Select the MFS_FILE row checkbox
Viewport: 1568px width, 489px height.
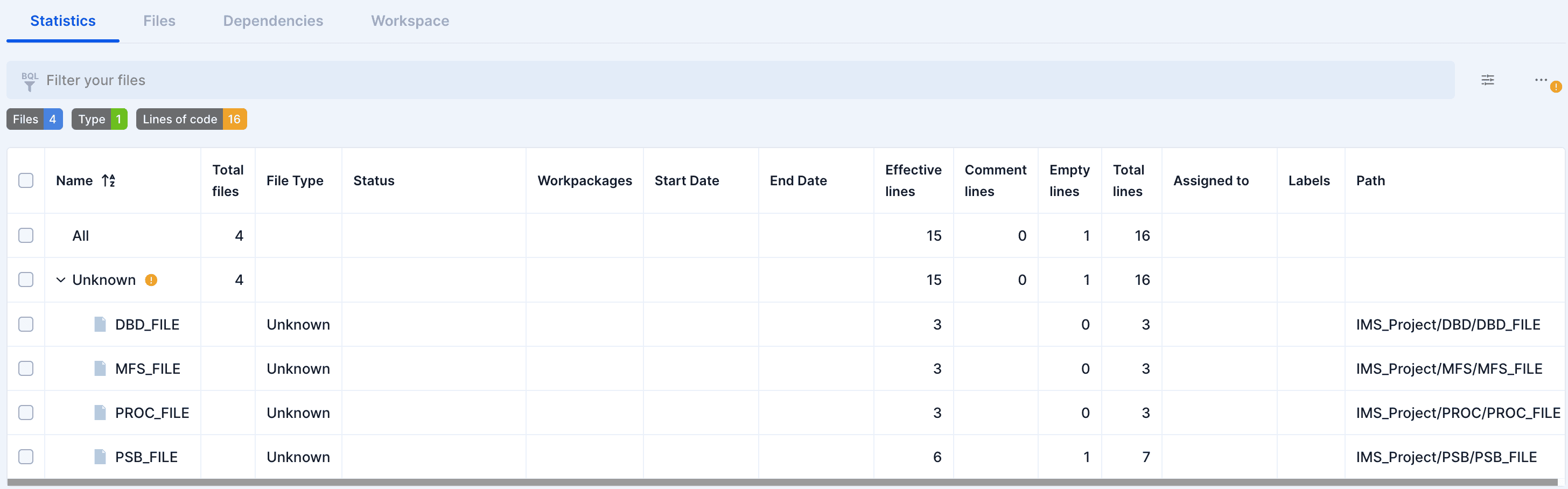click(x=25, y=368)
